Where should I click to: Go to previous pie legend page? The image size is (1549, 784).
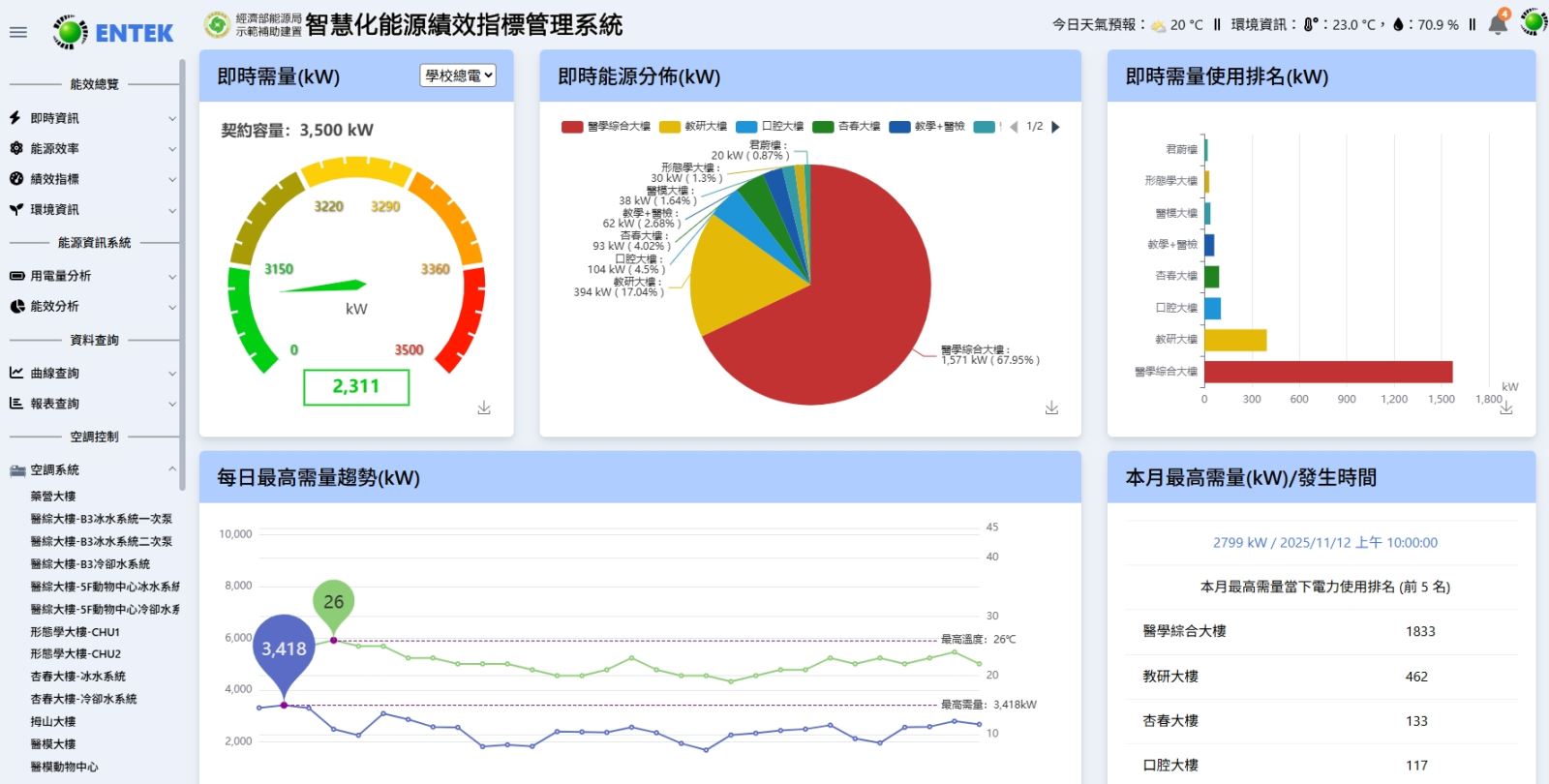coord(1014,127)
